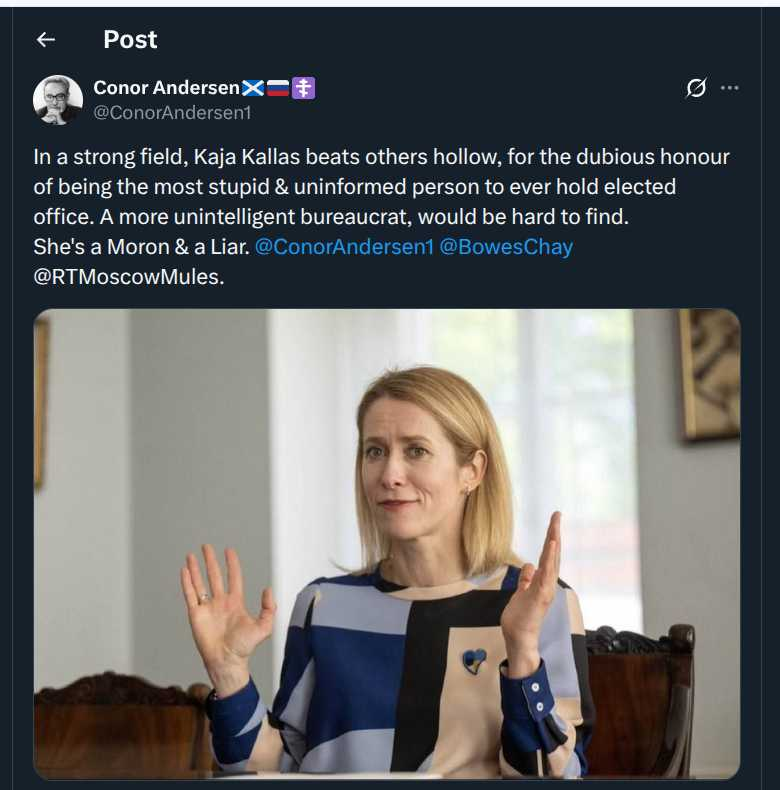The image size is (780, 790).
Task: Click the "Post" header title
Action: 130,39
